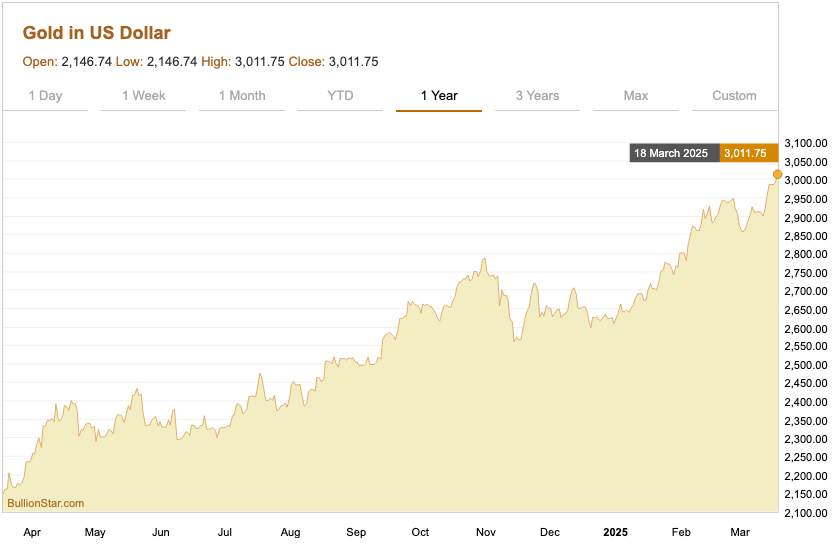Click the 2025 label on the x-axis
The height and width of the screenshot is (550, 836).
[615, 532]
